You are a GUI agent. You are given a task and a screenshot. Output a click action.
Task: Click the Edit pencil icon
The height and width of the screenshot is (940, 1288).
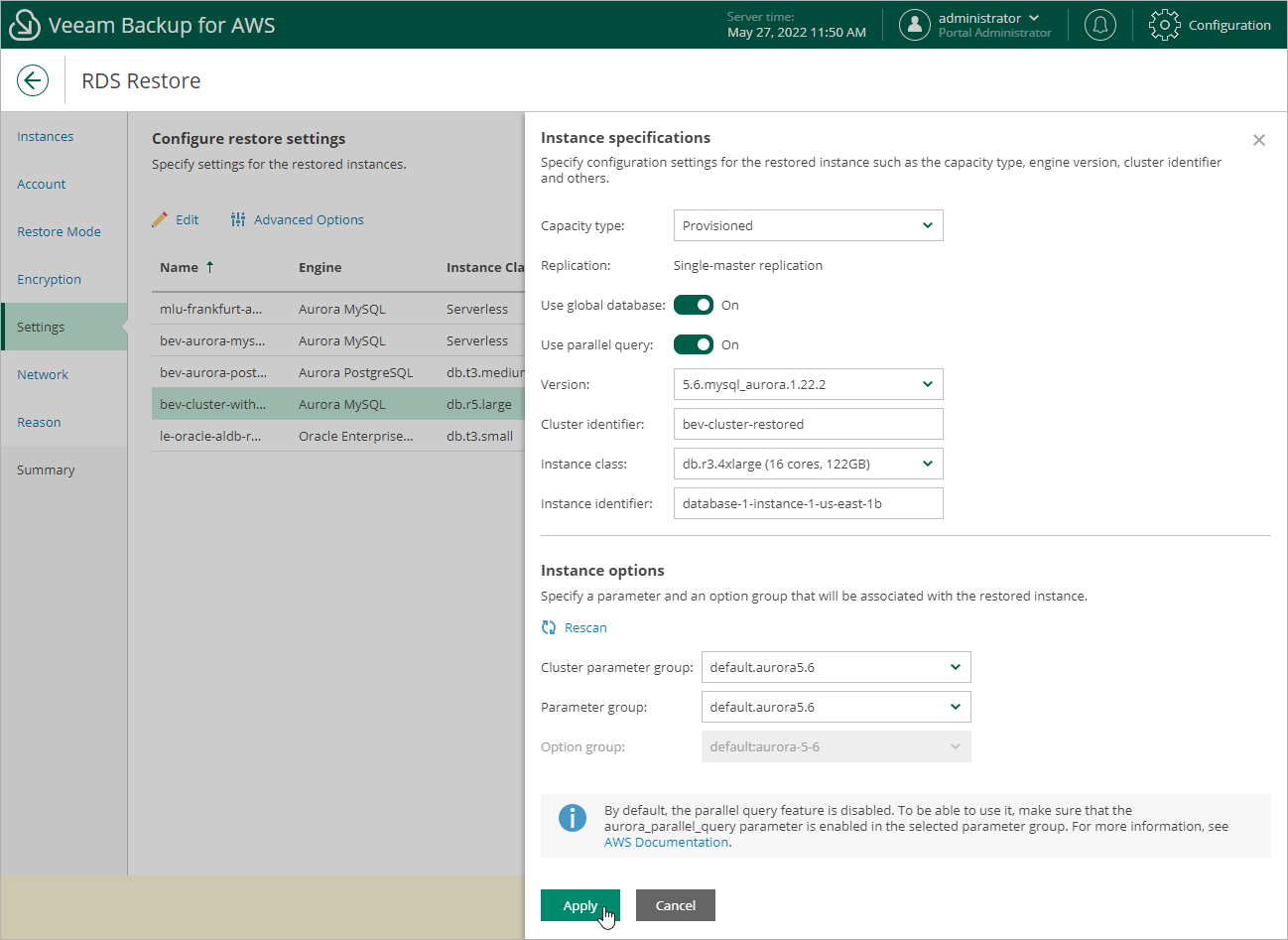(x=160, y=219)
